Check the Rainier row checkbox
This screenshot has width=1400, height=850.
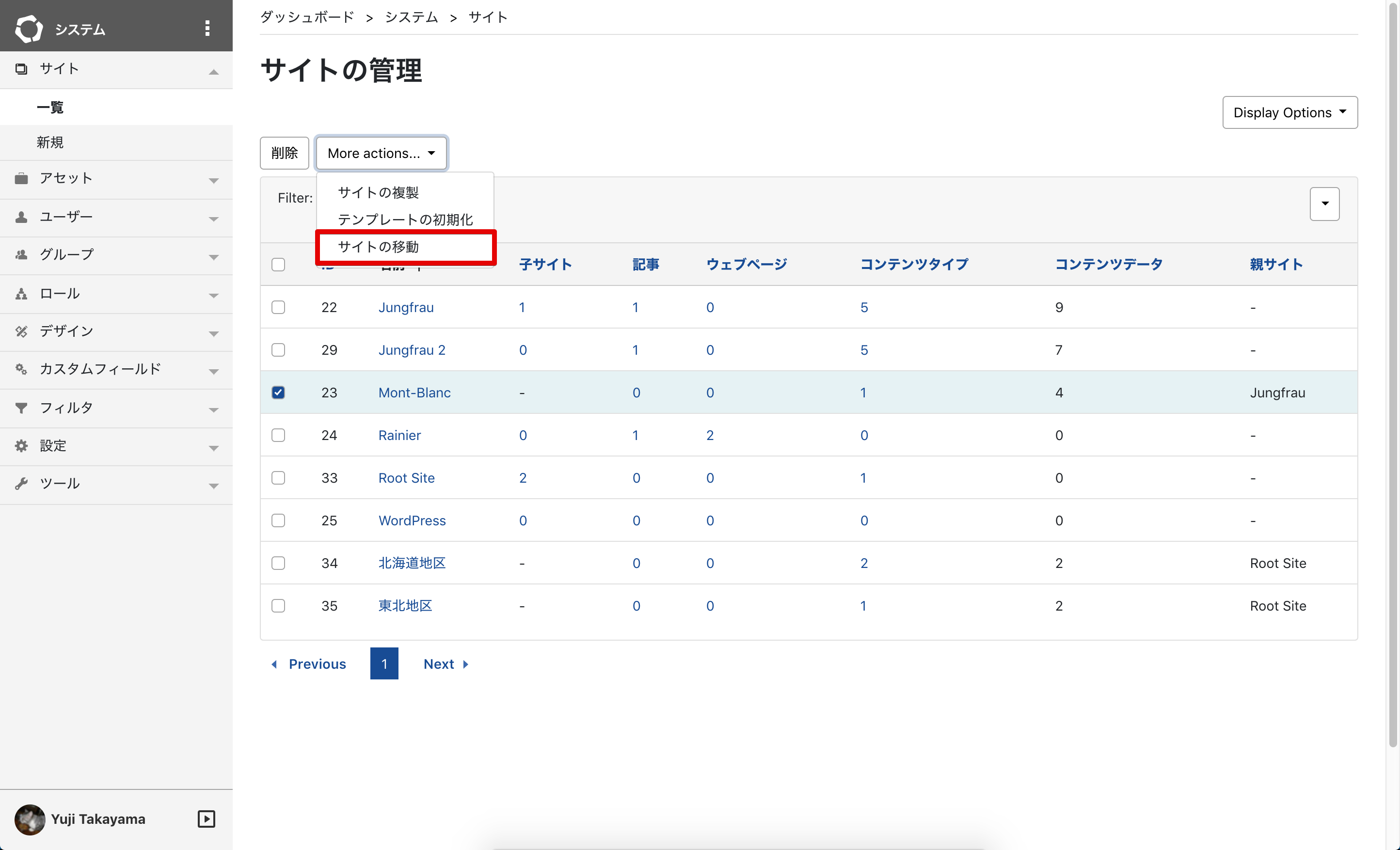(x=278, y=435)
